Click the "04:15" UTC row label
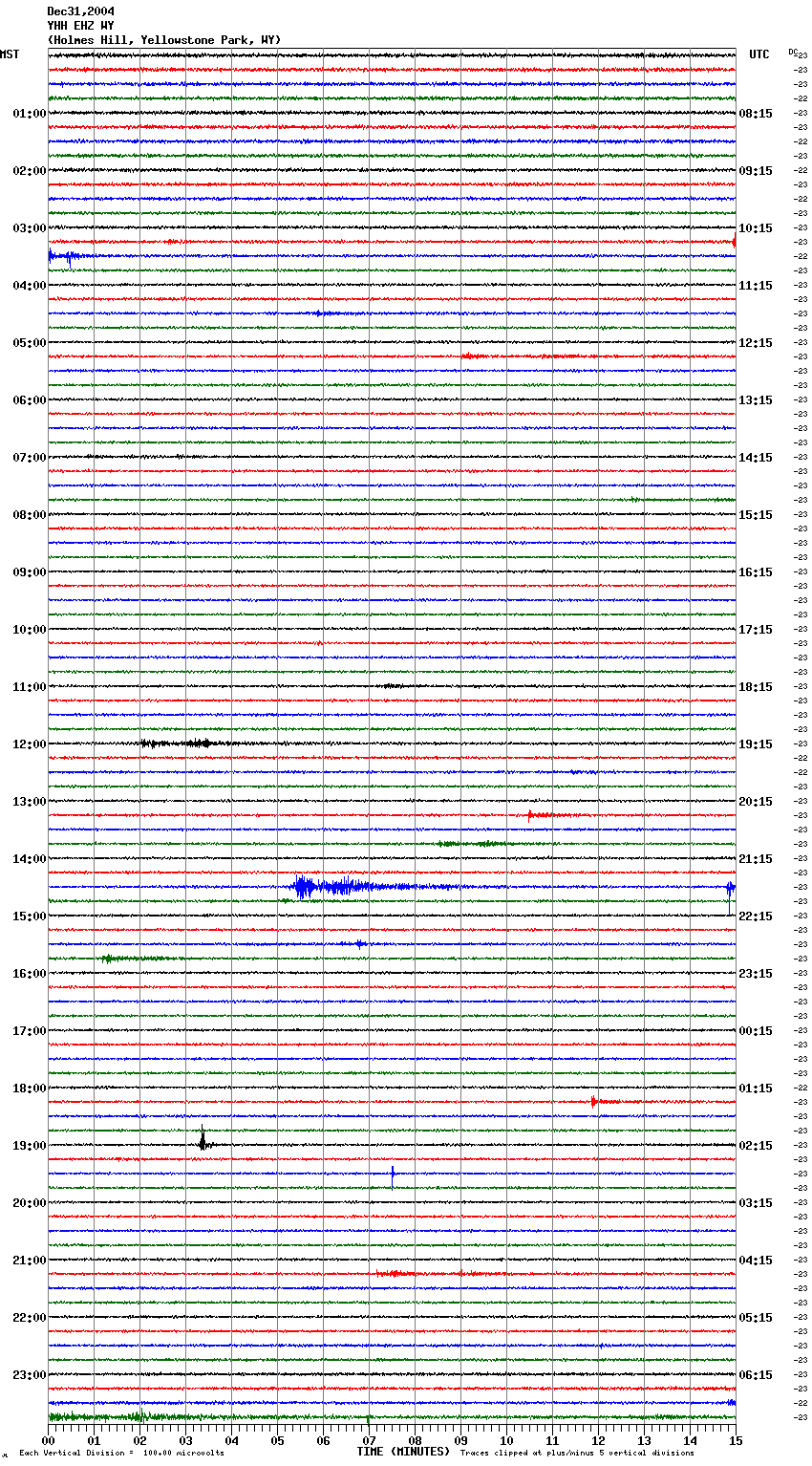This screenshot has width=812, height=1466. click(756, 1261)
